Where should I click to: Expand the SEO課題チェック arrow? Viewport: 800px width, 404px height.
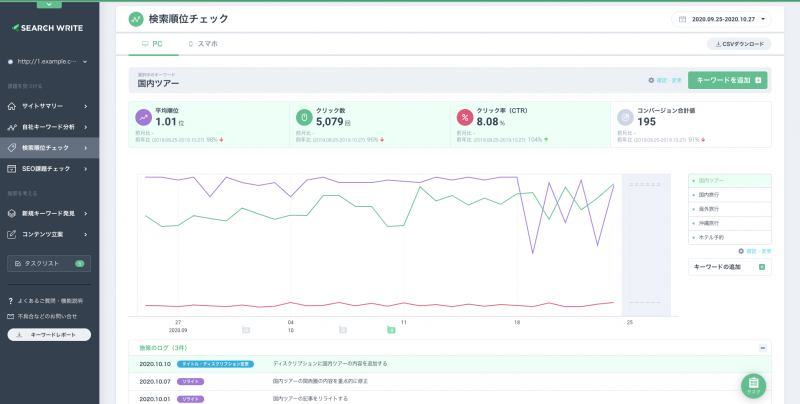coord(85,169)
